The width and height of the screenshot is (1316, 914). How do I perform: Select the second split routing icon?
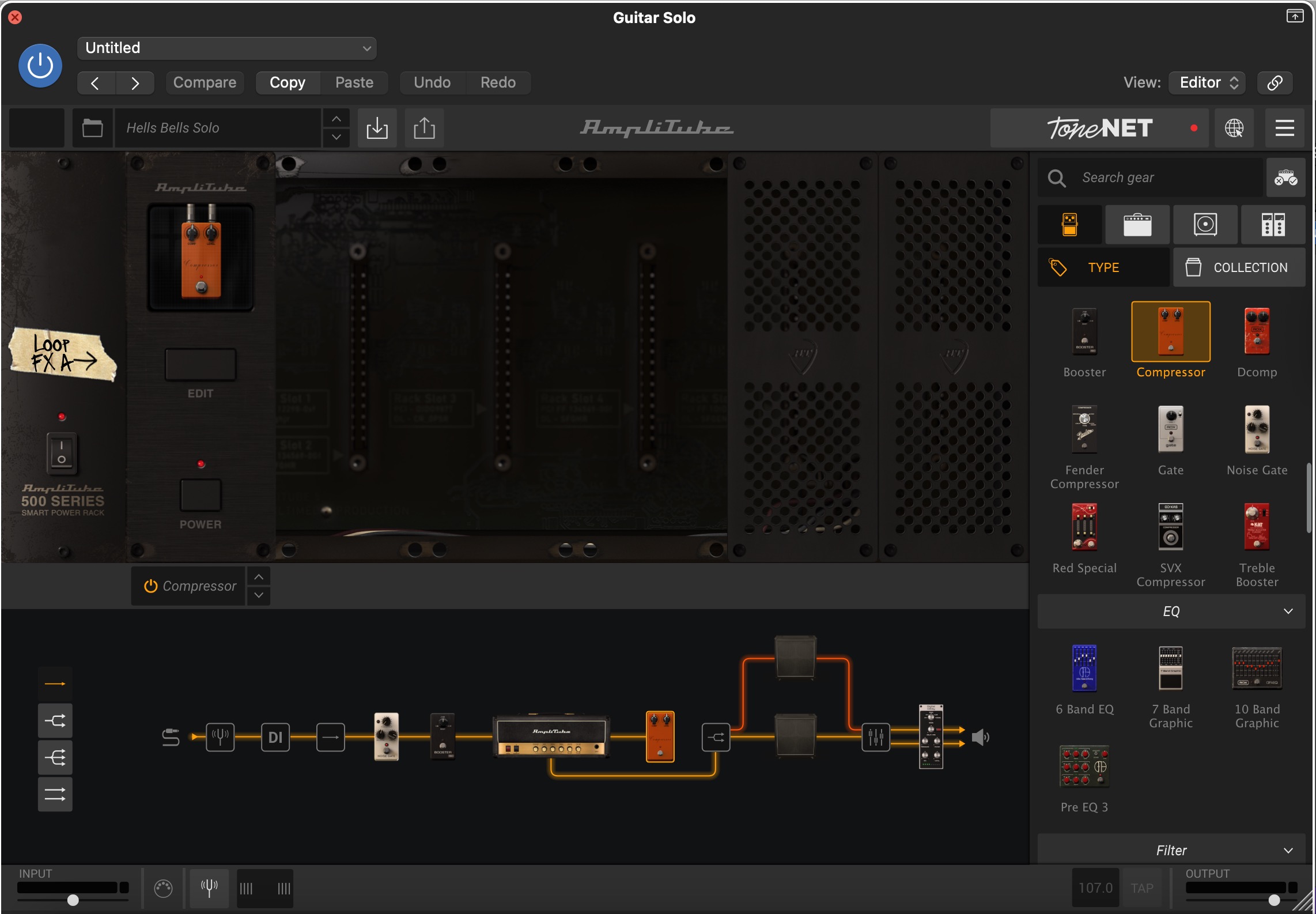[x=55, y=720]
